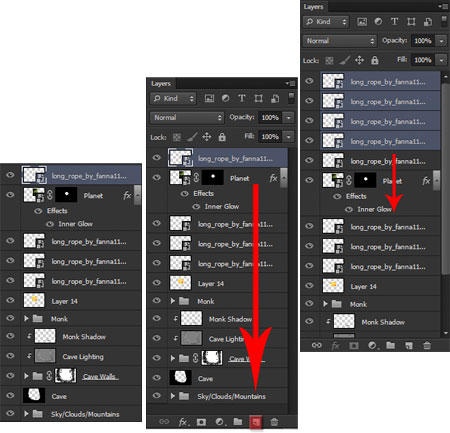
Task: Expand Monk group in middle panel
Action: (x=173, y=301)
